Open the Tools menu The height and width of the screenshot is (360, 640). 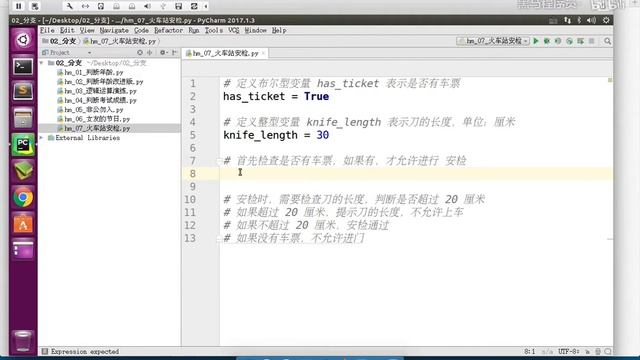click(213, 31)
